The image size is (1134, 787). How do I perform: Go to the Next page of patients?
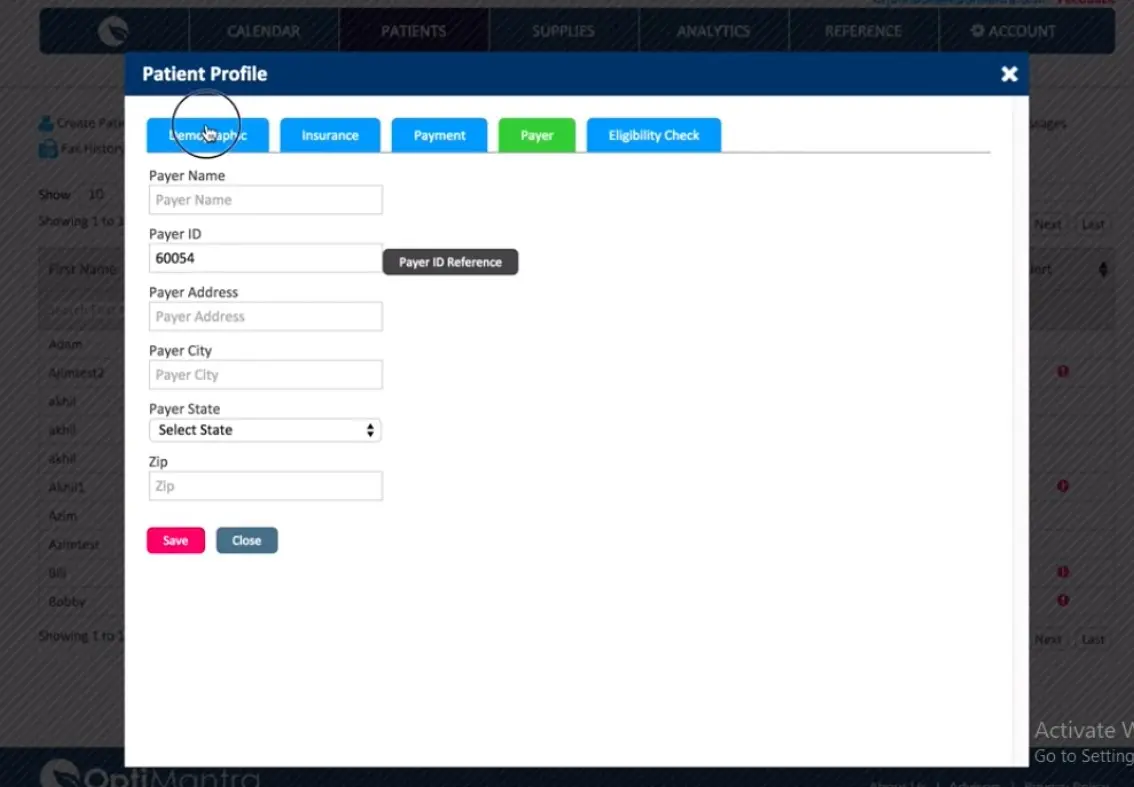coord(1048,224)
